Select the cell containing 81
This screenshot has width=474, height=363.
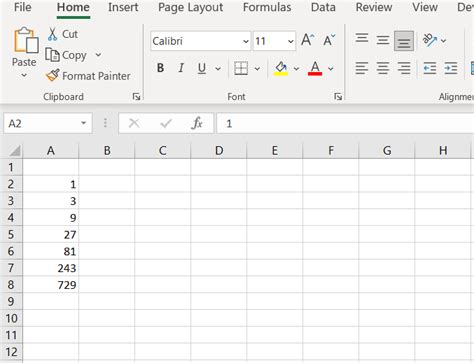pos(51,251)
